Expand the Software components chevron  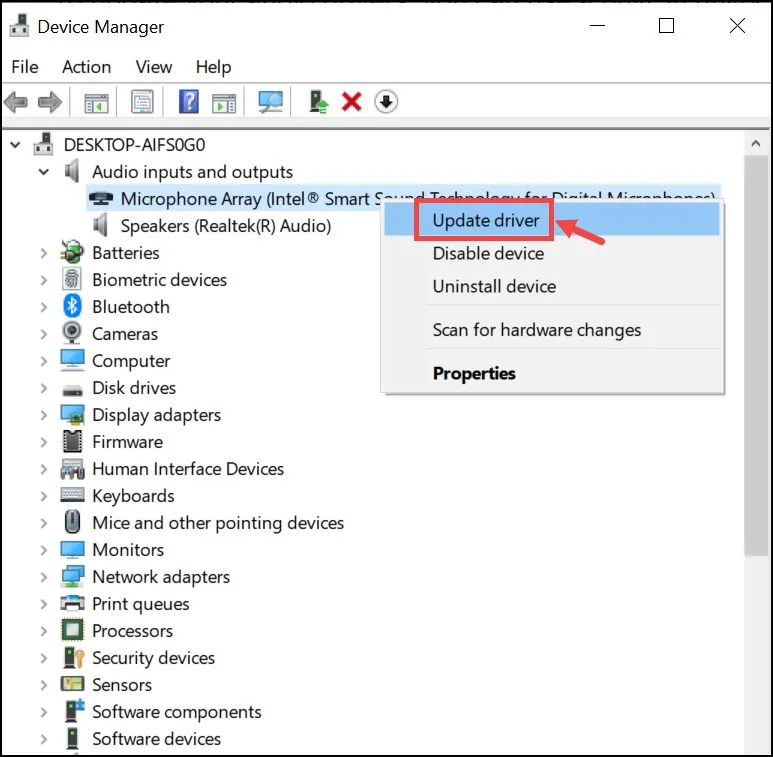coord(44,712)
